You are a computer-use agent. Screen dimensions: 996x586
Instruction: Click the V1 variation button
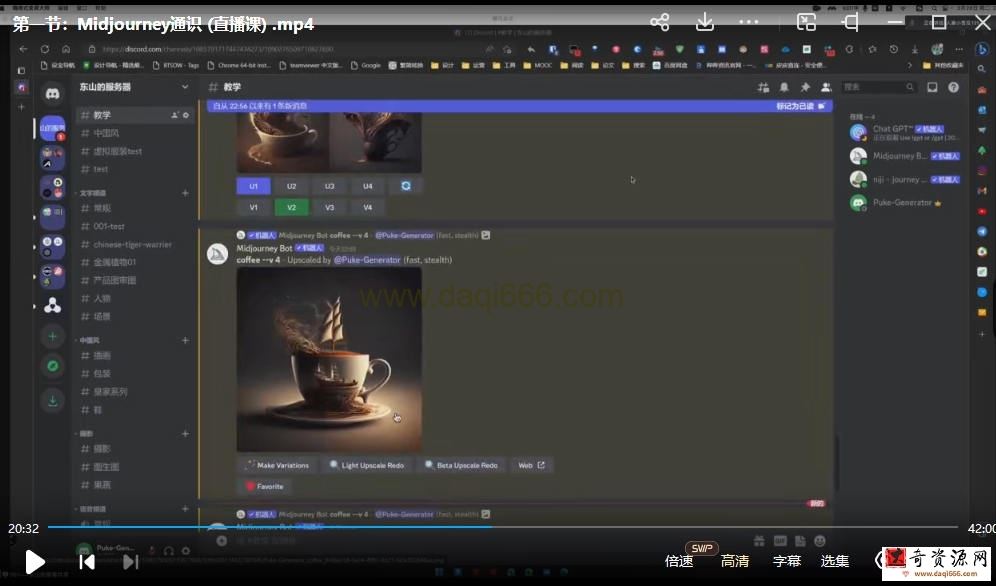tap(253, 207)
